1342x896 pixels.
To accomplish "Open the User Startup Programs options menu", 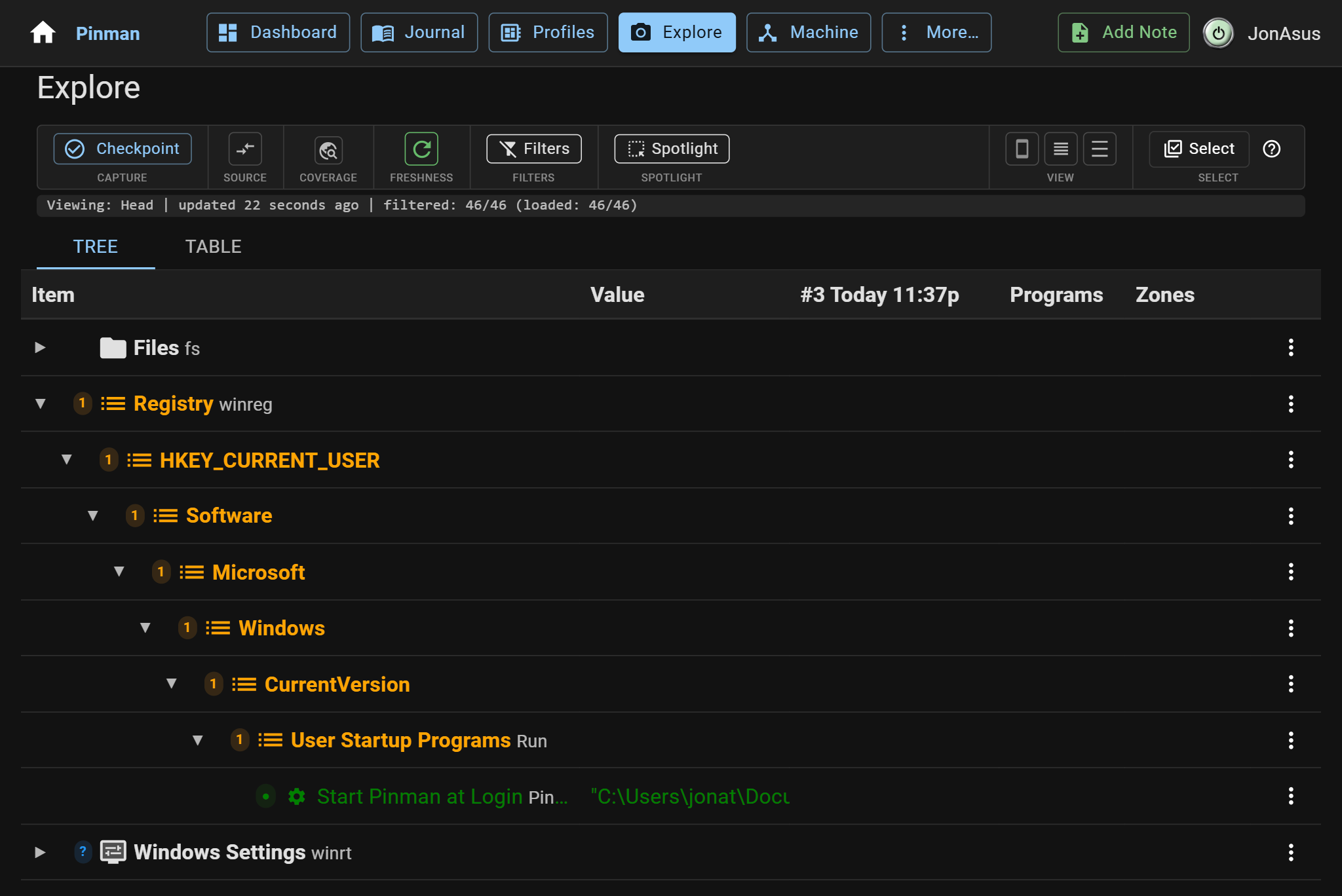I will (x=1291, y=740).
